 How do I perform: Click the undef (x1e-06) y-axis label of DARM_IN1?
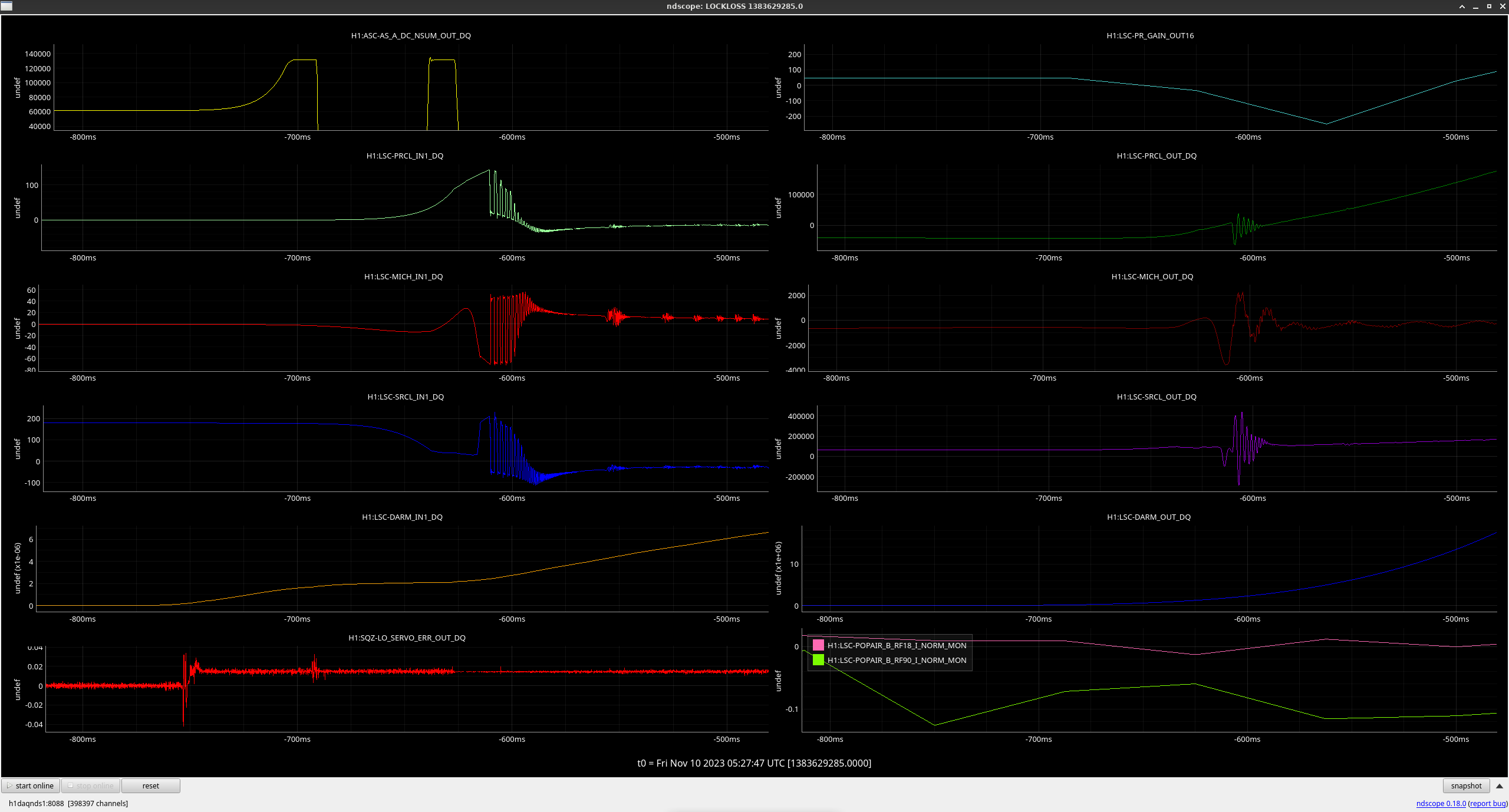17,568
